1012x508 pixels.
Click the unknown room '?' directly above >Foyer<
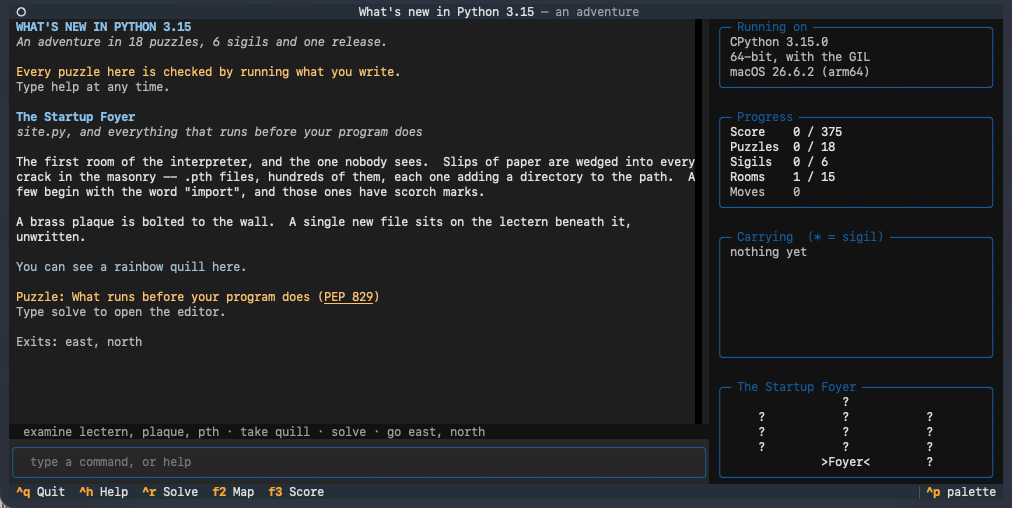845,447
